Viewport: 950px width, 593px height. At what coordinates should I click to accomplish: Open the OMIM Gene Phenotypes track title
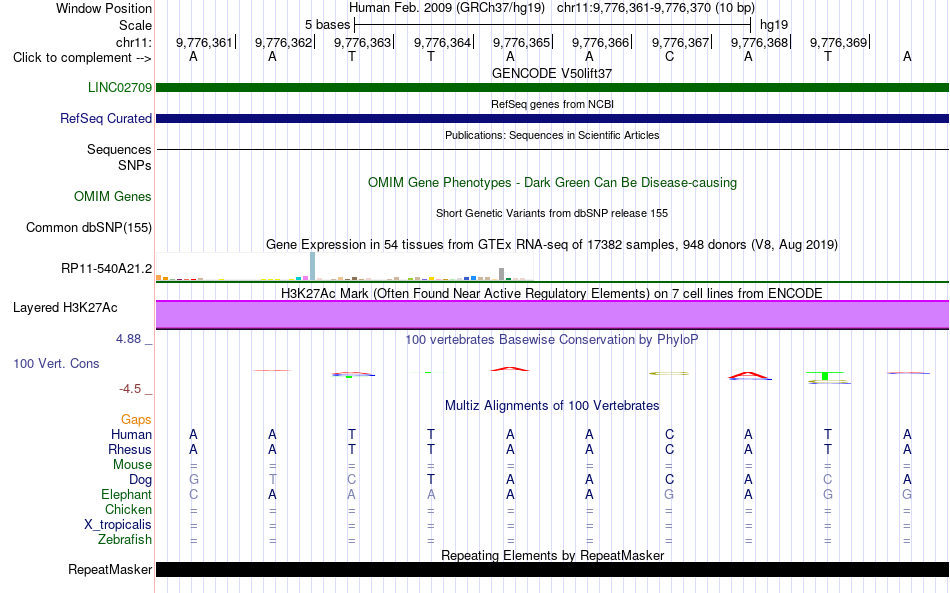pos(552,182)
